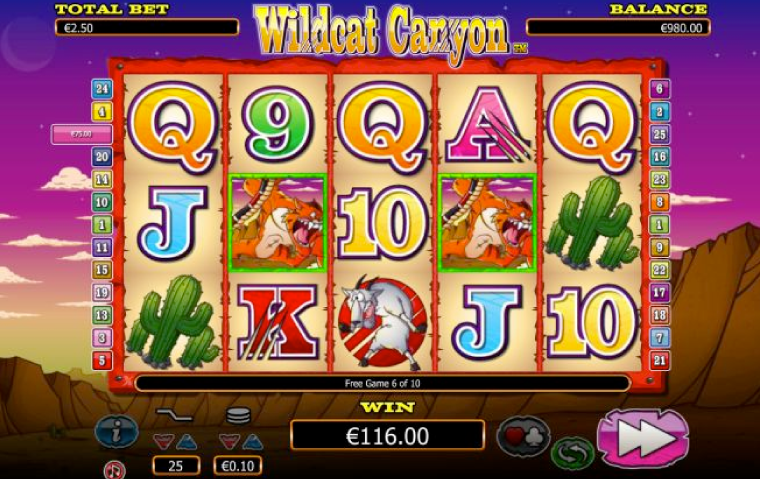This screenshot has width=760, height=479.
Task: Increase coin value arrow
Action: coord(253,442)
